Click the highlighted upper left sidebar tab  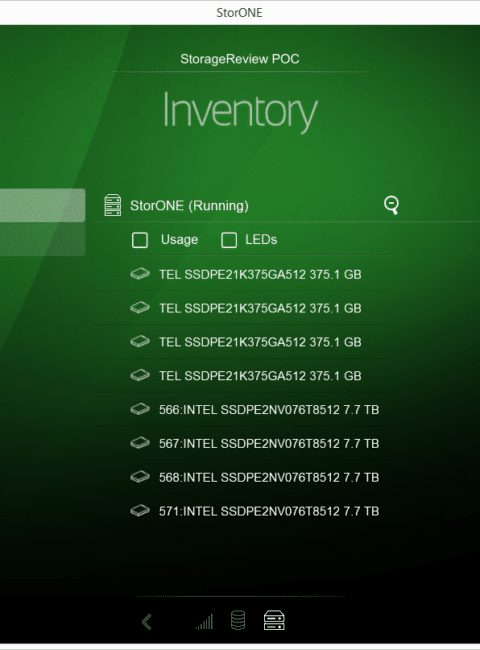(42, 205)
